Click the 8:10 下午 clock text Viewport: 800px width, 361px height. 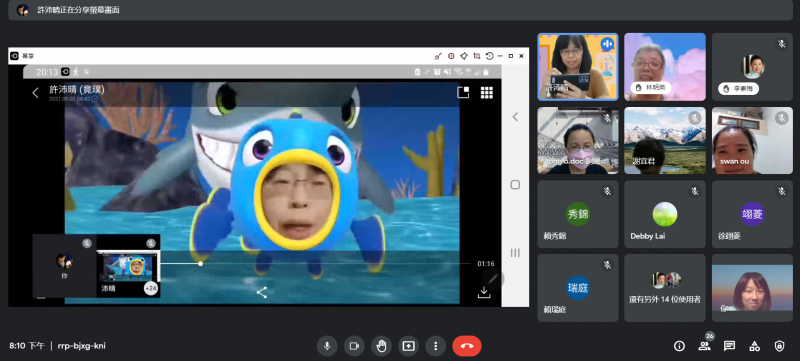coord(27,346)
